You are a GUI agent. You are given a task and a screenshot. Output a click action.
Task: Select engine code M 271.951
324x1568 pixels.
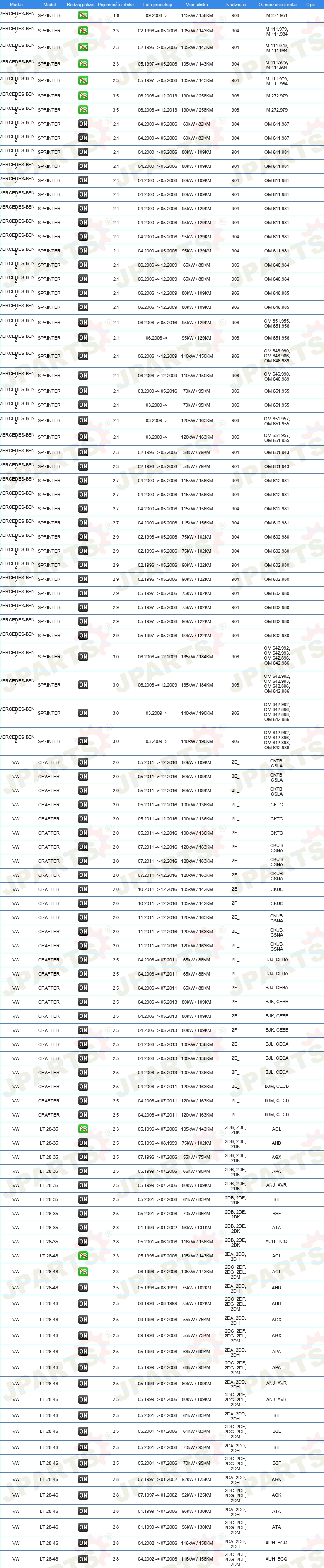[x=277, y=16]
